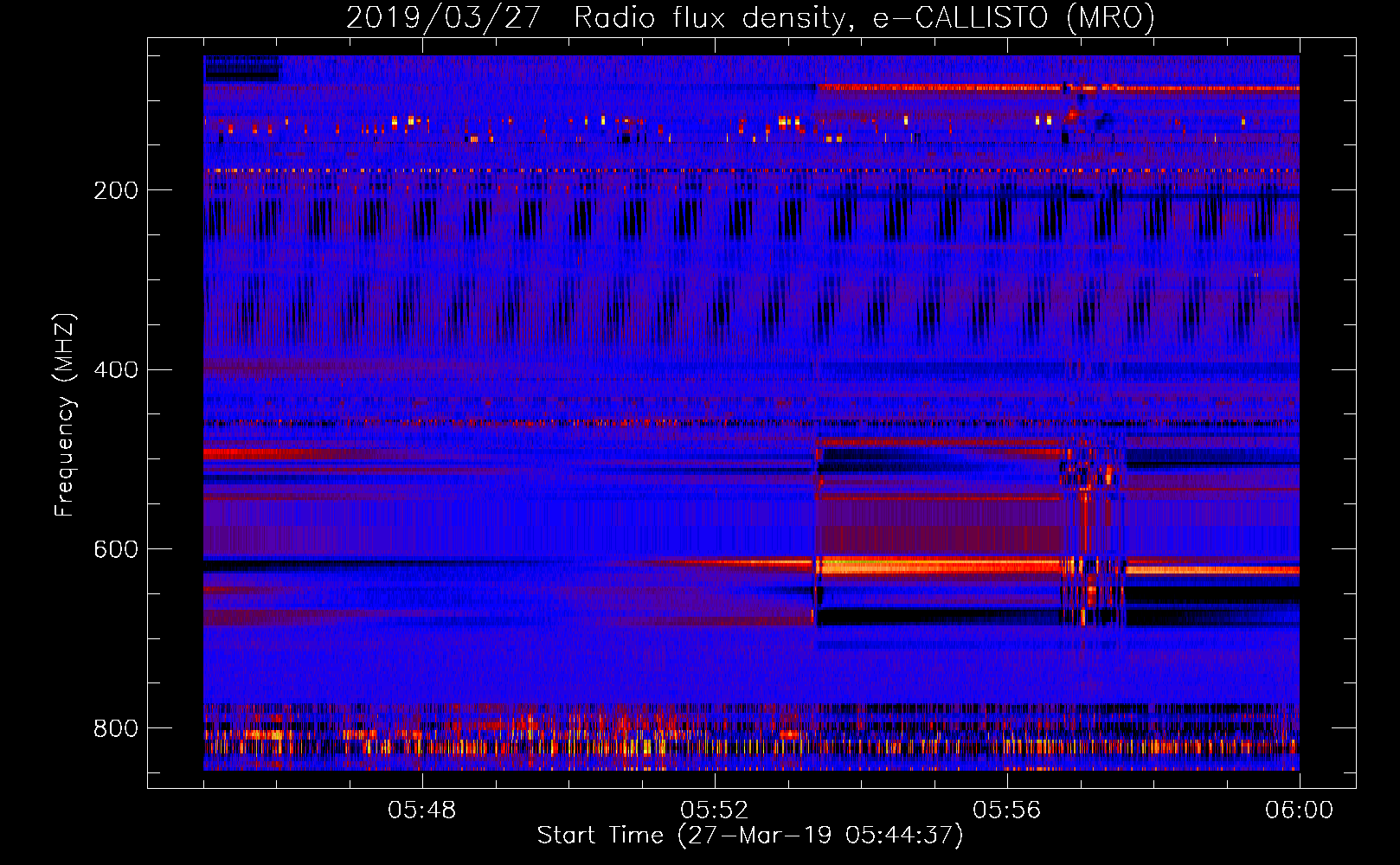This screenshot has width=1400, height=865.
Task: Click the "Start Time (27-Mar-19 05:44:37)" axis label
Action: coord(750,836)
